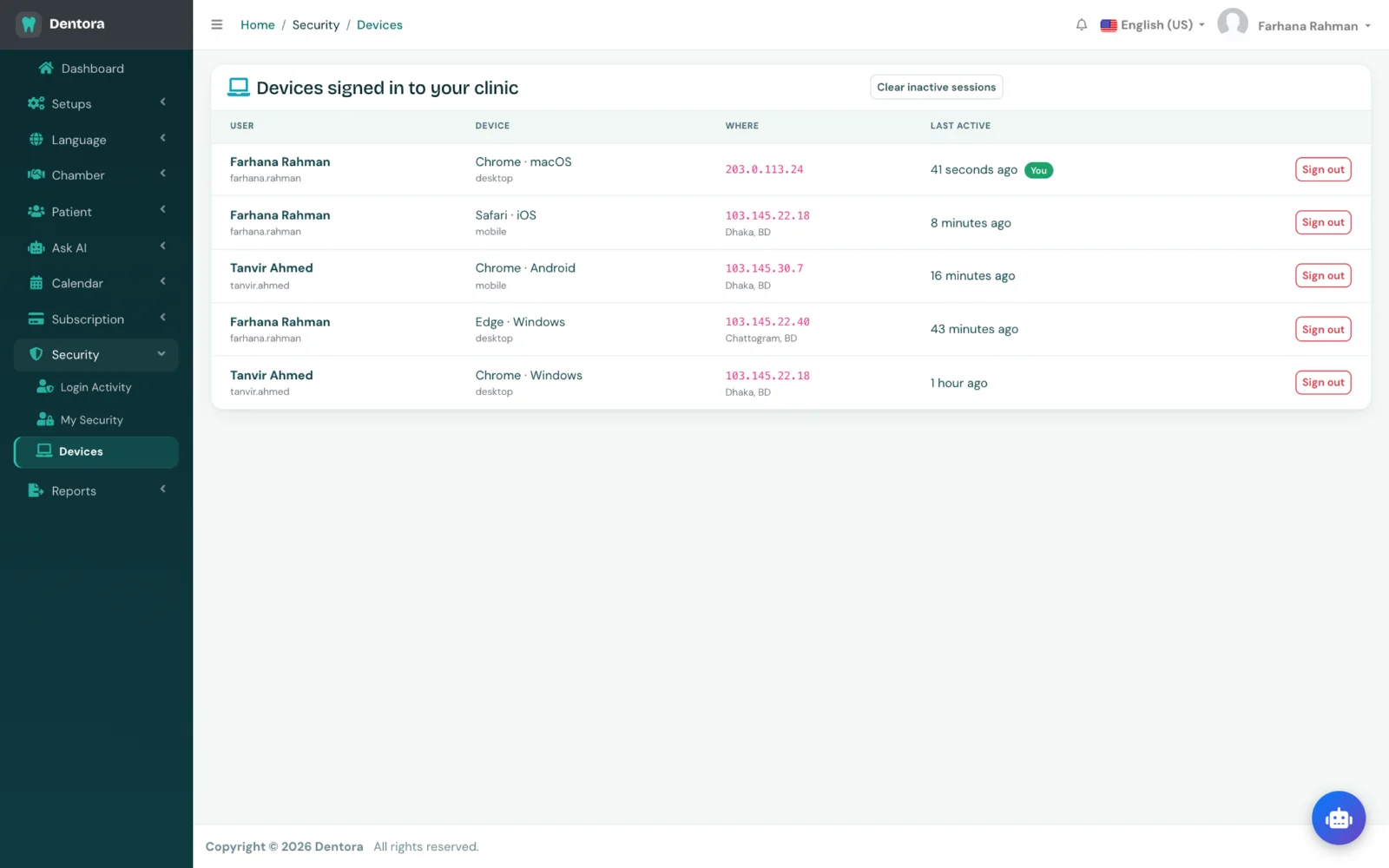The width and height of the screenshot is (1389, 868).
Task: Sign out the Chrome Android session
Action: coord(1323,276)
